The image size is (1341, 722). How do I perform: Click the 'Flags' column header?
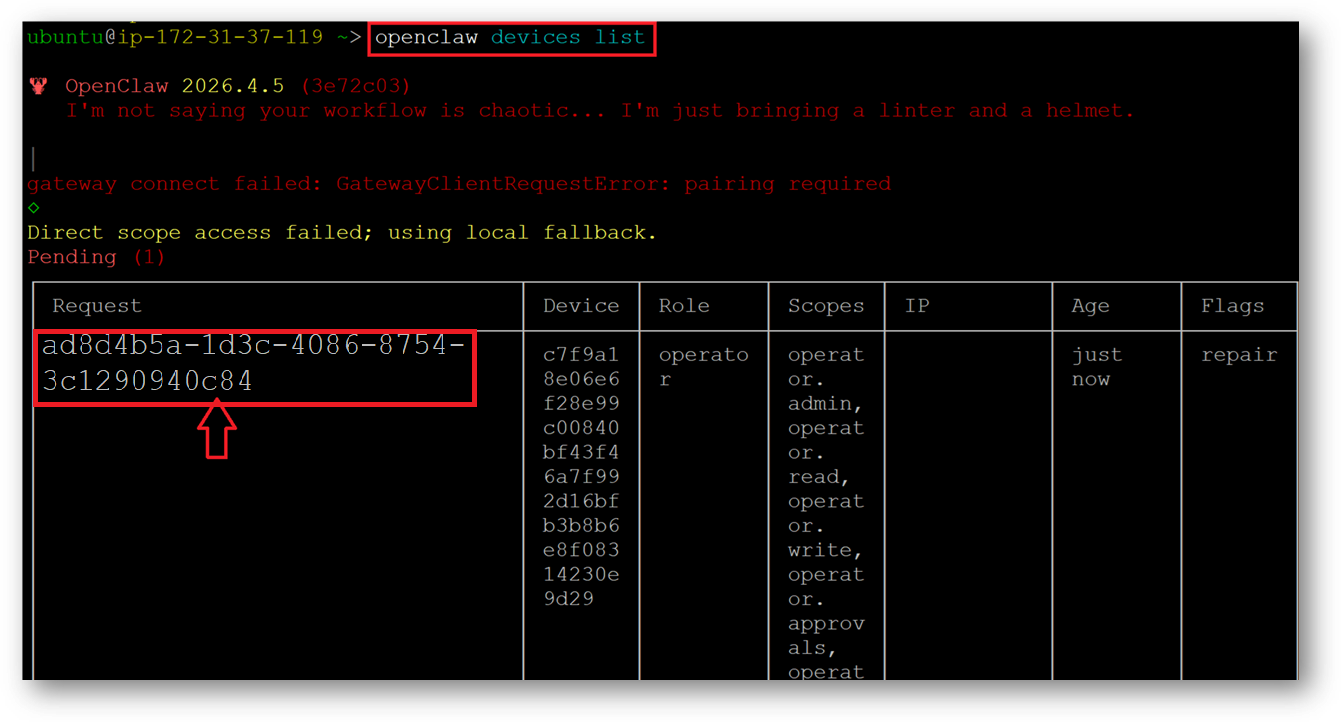(x=1233, y=306)
